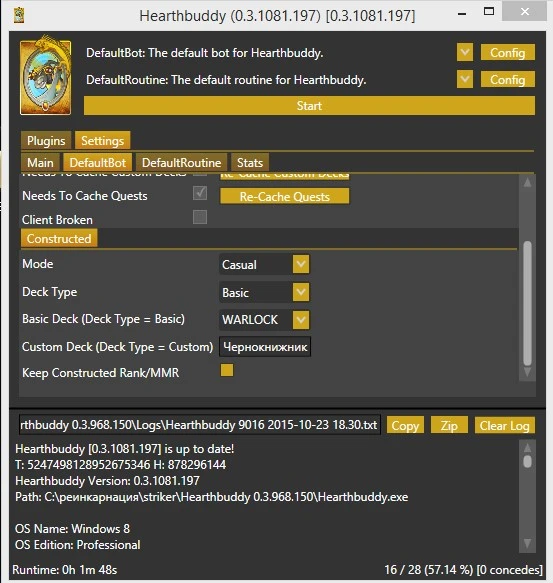Click the Re-Cache Quests button
Image resolution: width=553 pixels, height=583 pixels.
(284, 196)
